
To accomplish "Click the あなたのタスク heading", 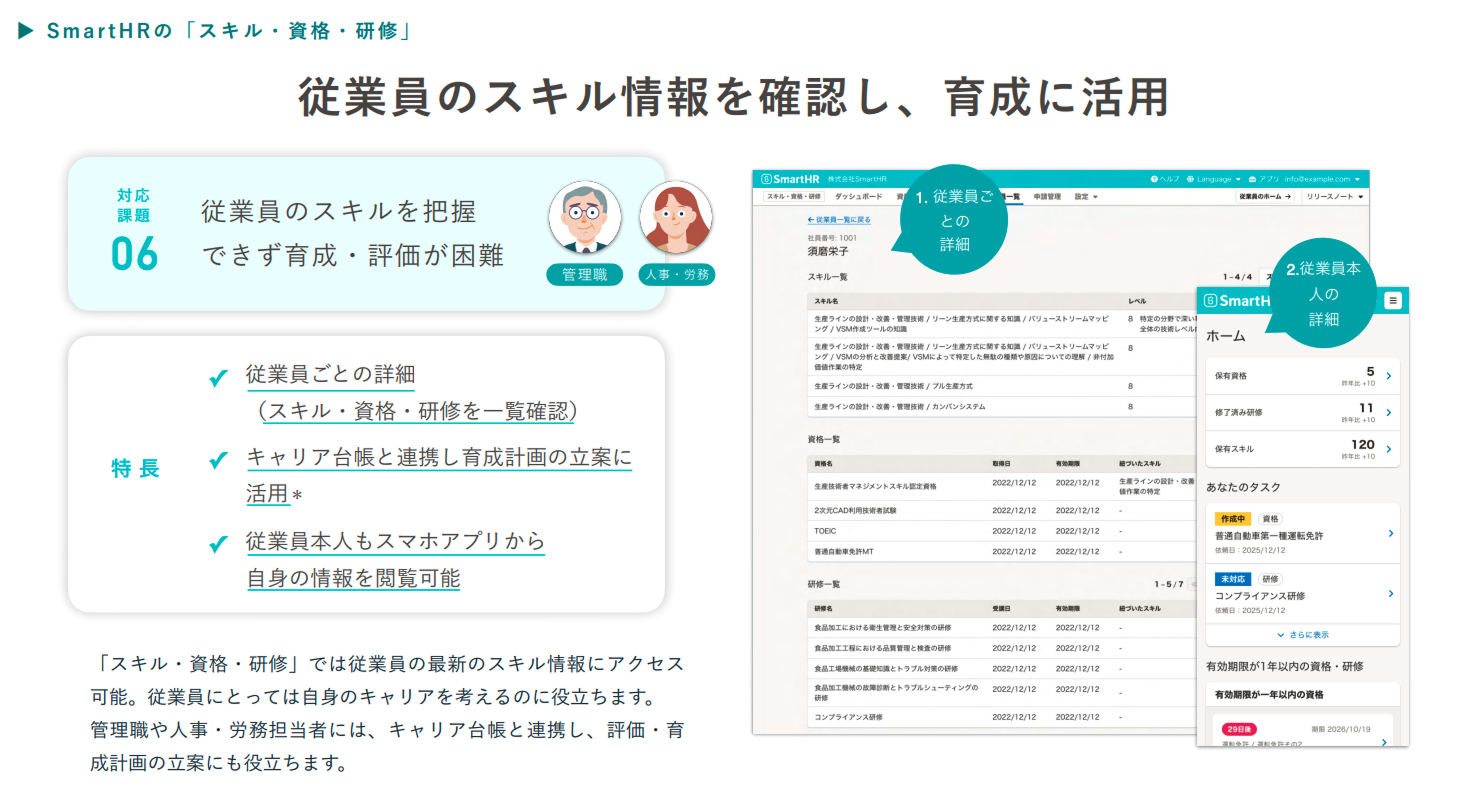I will [1243, 487].
